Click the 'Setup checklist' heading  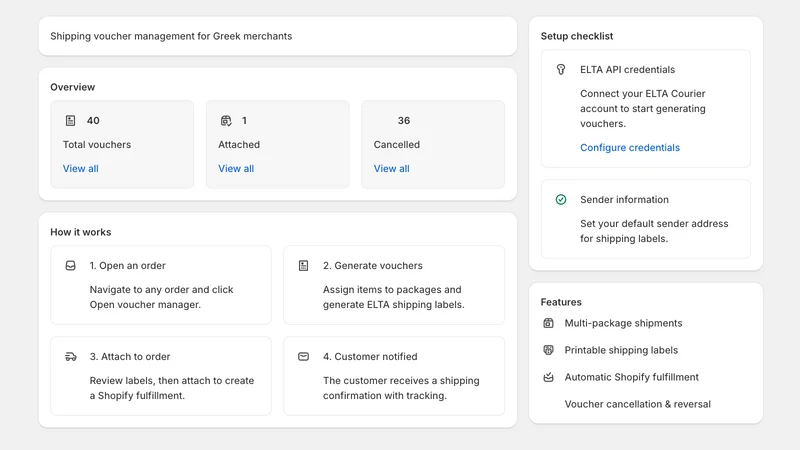[577, 36]
